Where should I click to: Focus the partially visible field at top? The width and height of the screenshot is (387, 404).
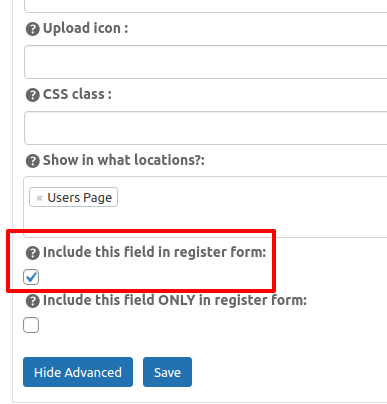coord(206,6)
